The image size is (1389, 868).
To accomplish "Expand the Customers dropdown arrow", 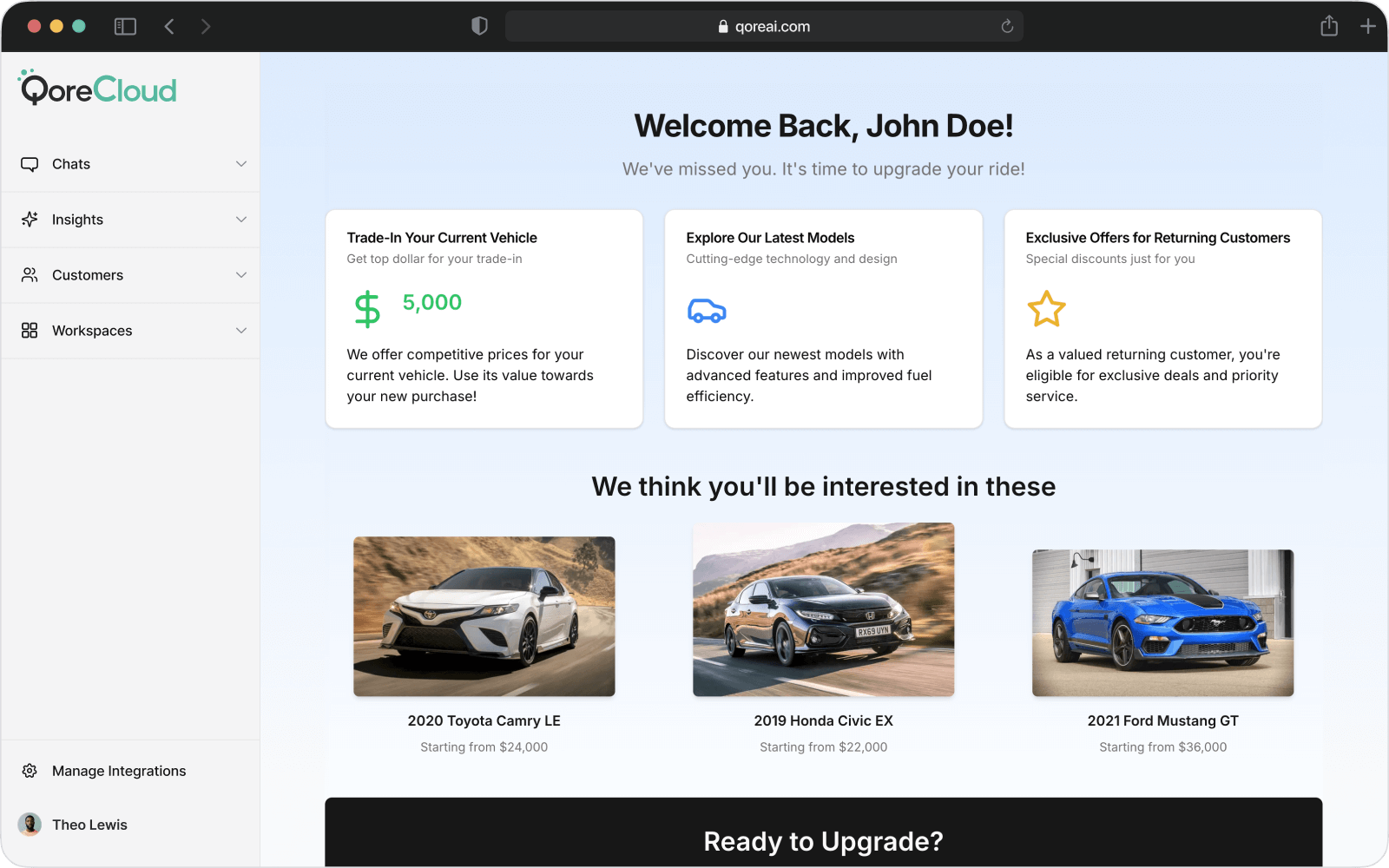I will (x=241, y=275).
